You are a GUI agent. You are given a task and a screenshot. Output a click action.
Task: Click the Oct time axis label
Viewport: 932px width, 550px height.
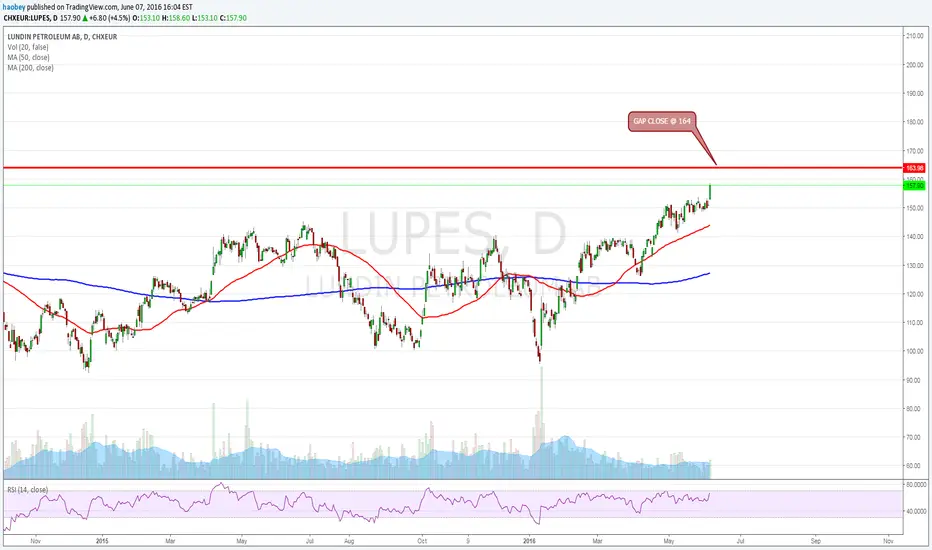pos(422,541)
